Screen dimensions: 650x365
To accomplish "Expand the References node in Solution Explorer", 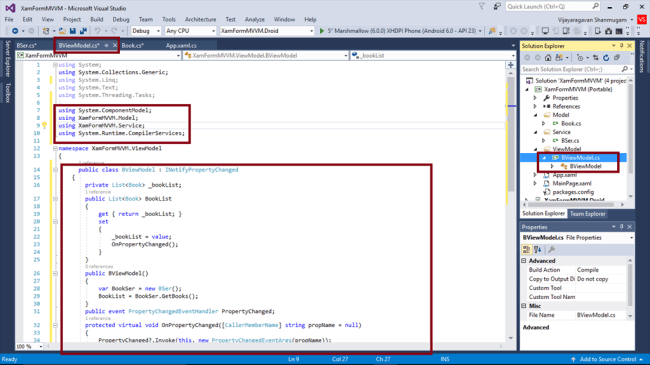I will coord(535,107).
